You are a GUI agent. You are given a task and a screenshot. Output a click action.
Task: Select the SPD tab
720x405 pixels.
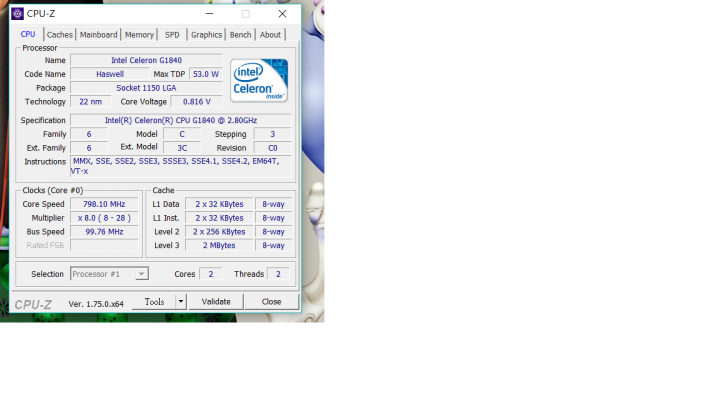[172, 35]
